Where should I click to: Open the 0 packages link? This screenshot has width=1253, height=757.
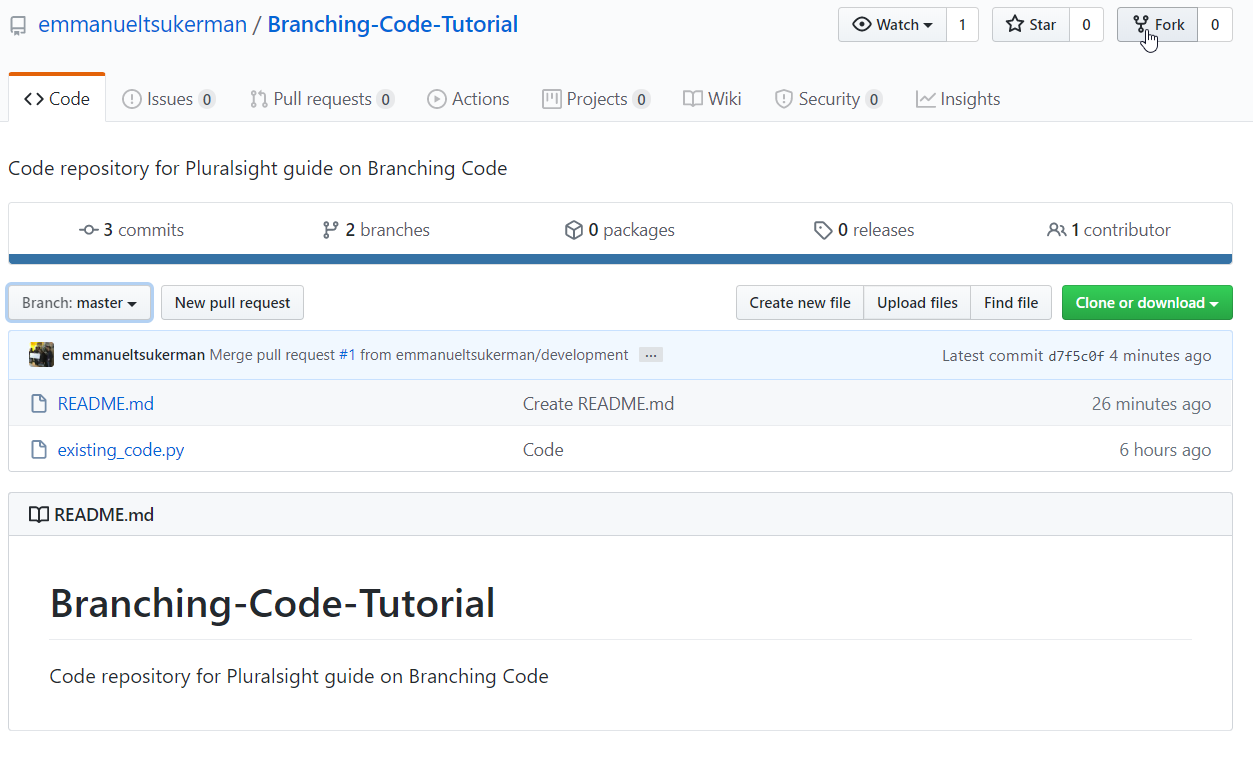coord(620,230)
